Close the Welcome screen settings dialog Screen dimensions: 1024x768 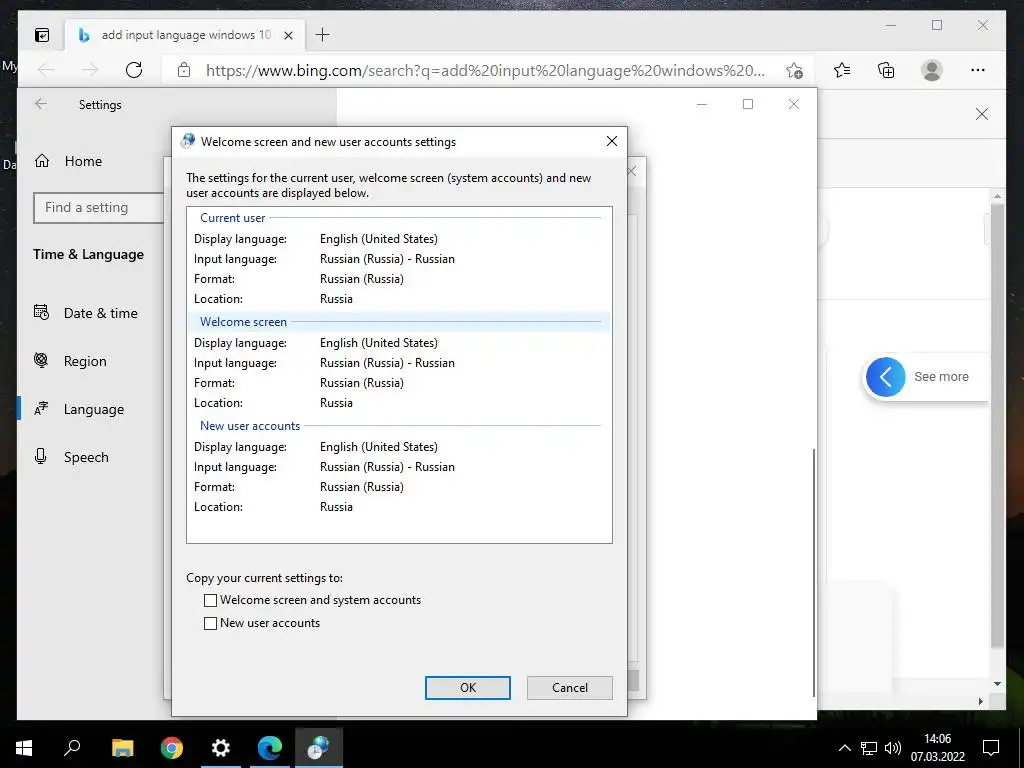coord(612,141)
